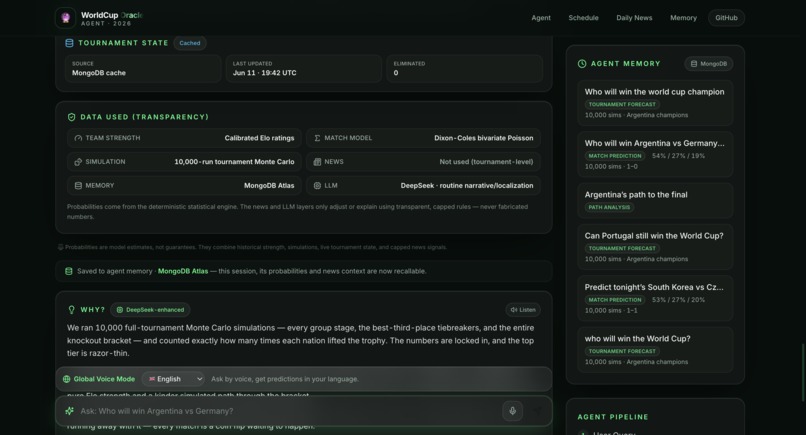Click the MongoDB badge in Agent Memory
The height and width of the screenshot is (435, 806).
(709, 64)
